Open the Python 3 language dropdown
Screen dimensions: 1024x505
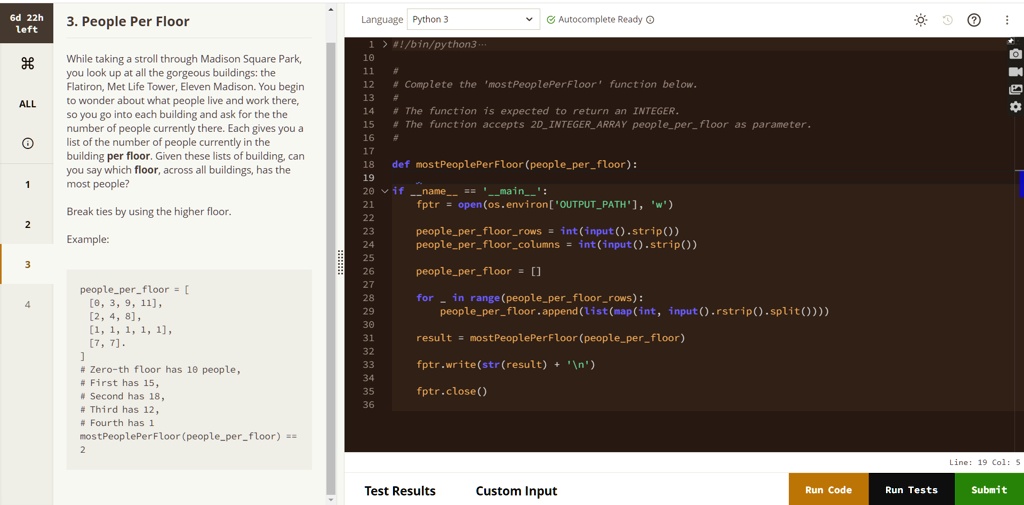473,20
